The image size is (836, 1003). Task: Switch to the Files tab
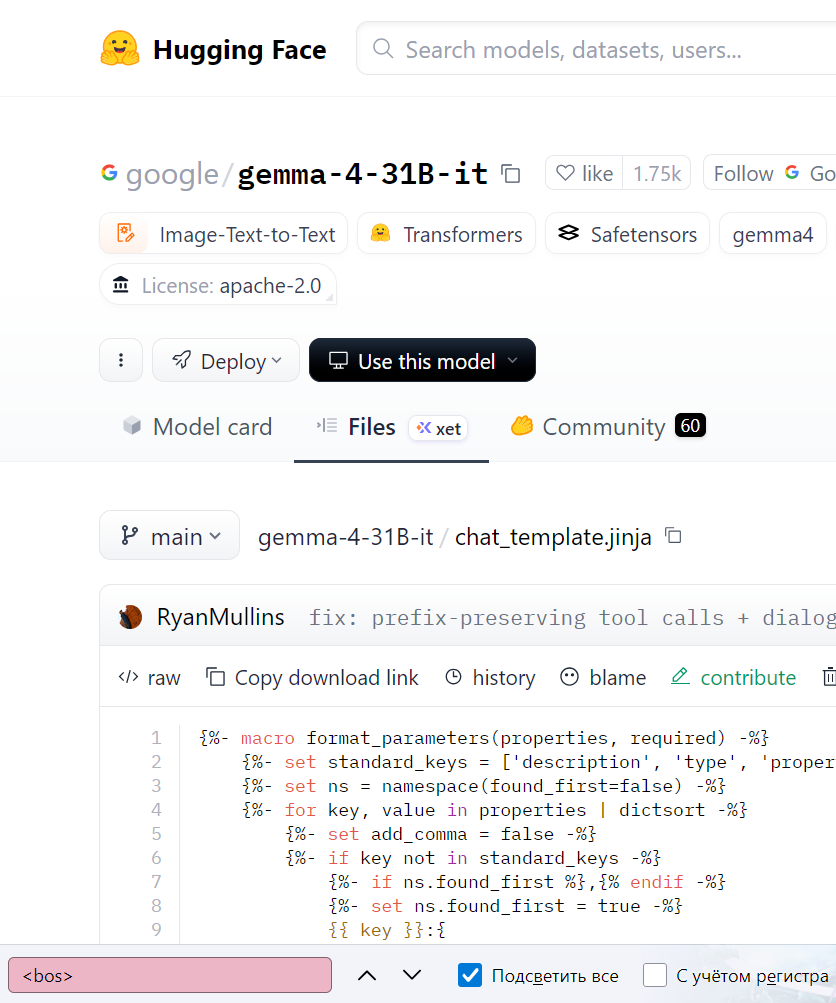(391, 427)
